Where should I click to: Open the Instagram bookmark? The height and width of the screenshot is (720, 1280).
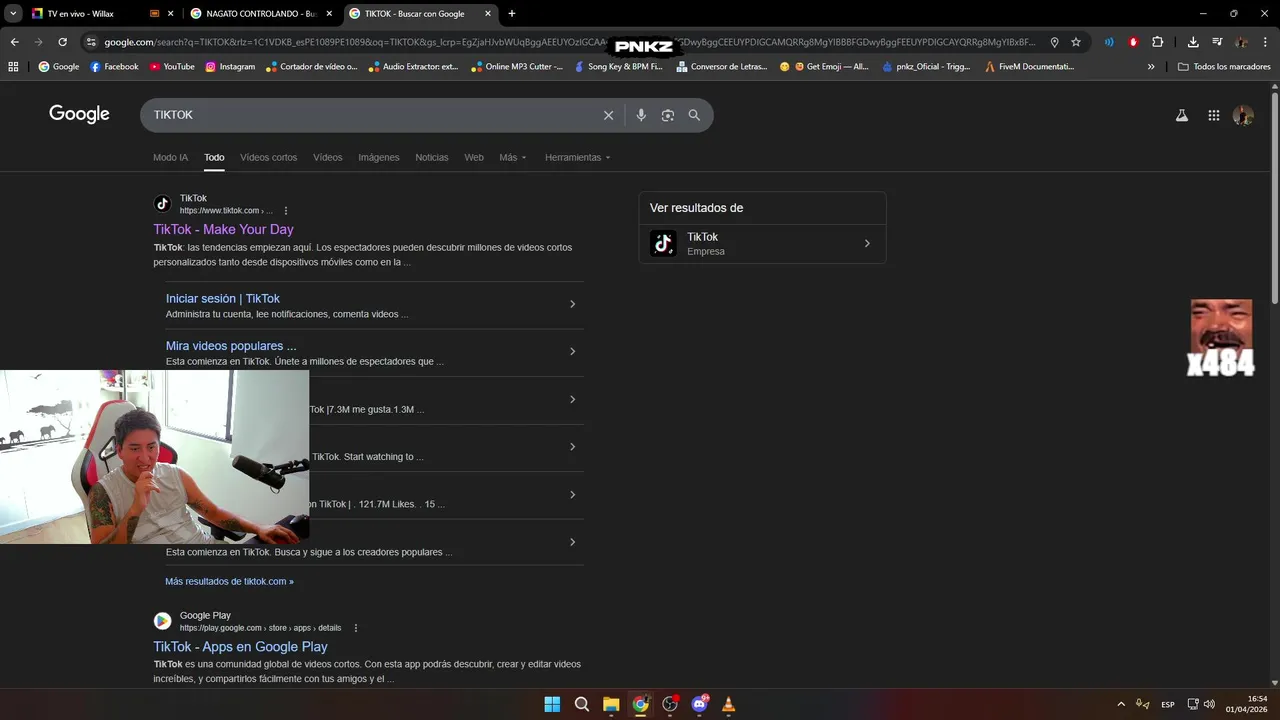point(230,67)
